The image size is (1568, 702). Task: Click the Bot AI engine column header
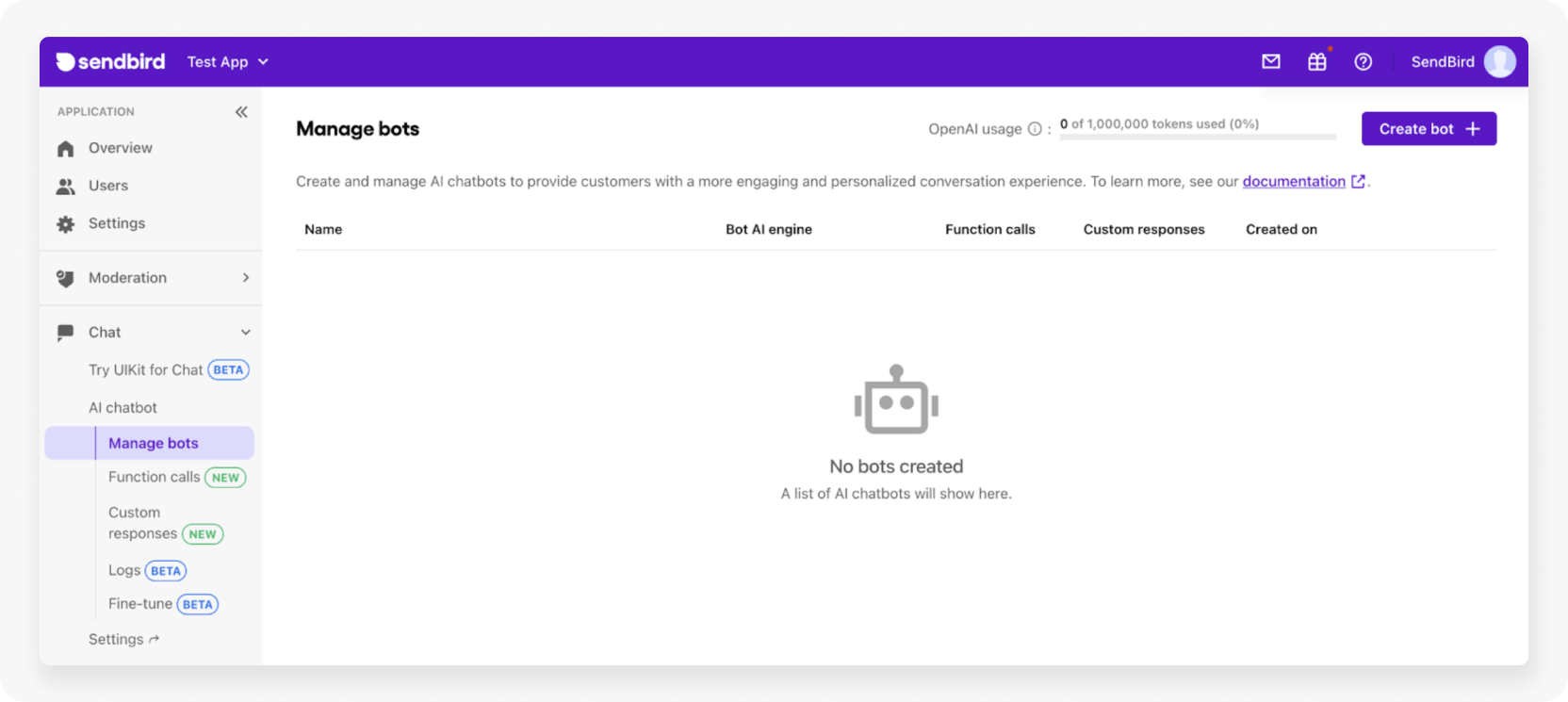click(x=769, y=229)
